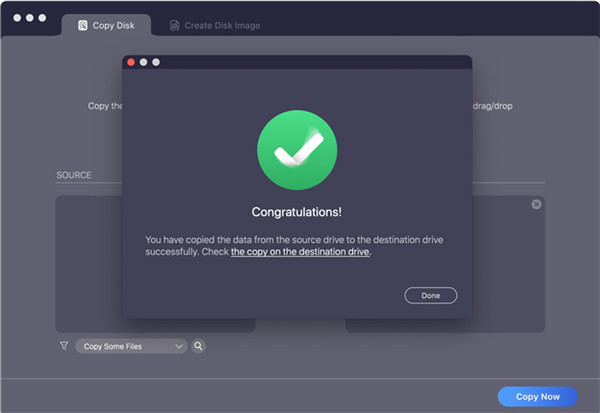Screen dimensions: 600x413
Task: Click the Create Disk Image document icon
Action: pyautogui.click(x=174, y=25)
